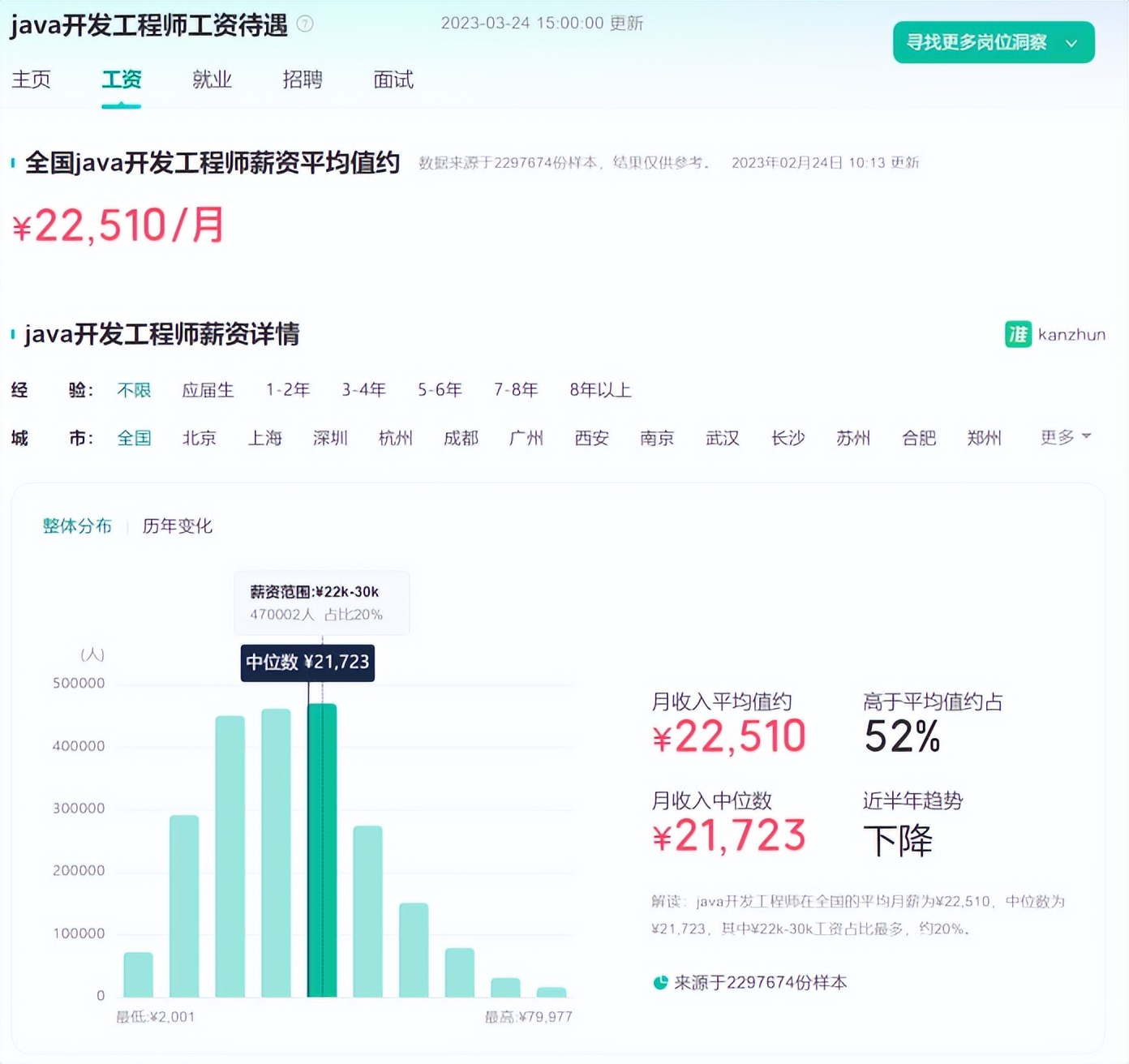Switch to the 就业 tab
The height and width of the screenshot is (1064, 1129).
212,79
